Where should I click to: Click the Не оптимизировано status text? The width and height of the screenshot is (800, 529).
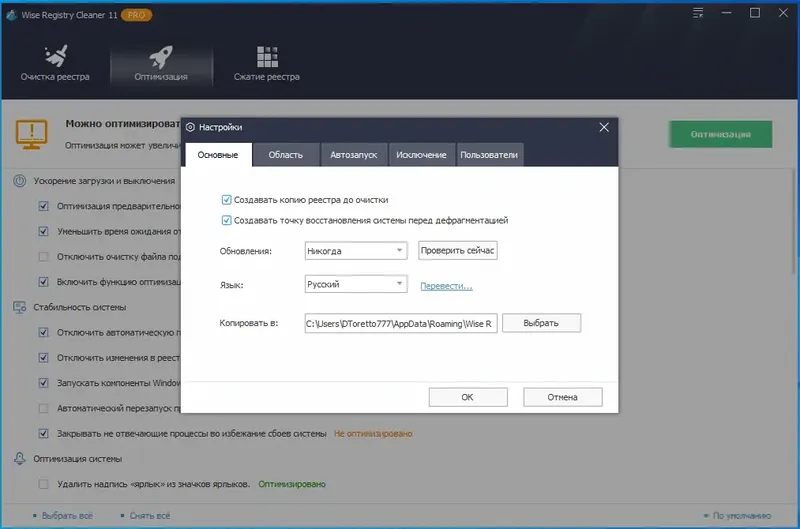point(373,434)
